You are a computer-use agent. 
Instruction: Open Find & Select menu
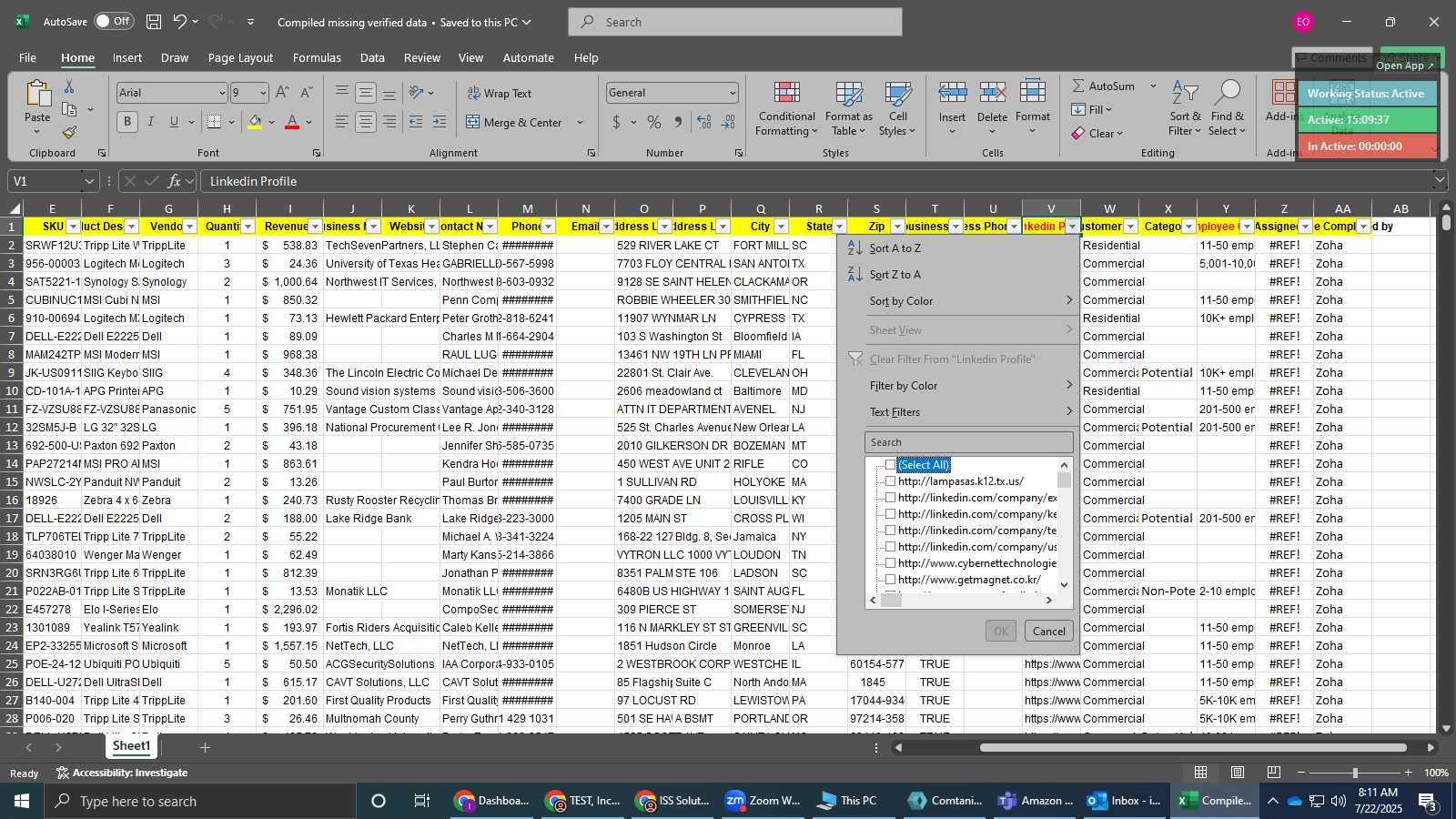pos(1228,109)
